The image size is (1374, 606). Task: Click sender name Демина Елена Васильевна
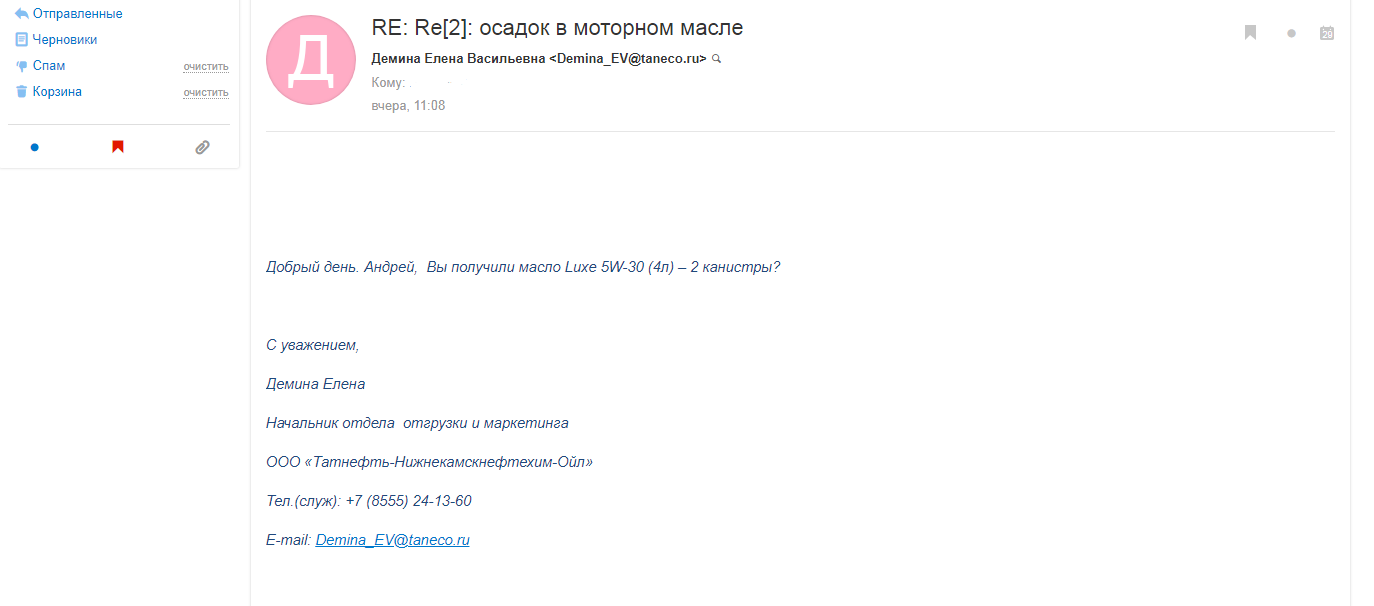(x=458, y=59)
